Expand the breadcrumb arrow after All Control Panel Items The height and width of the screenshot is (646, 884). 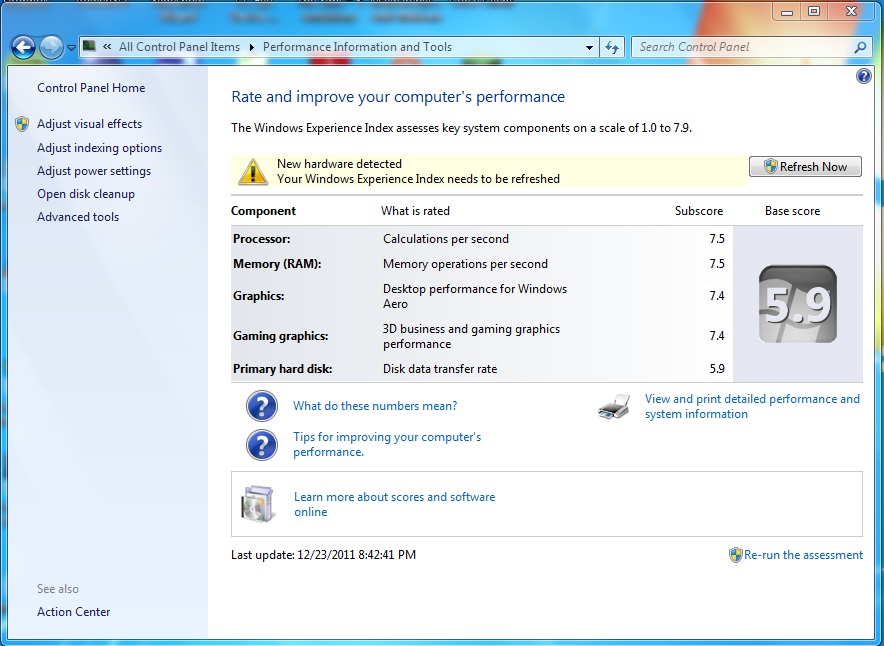251,47
